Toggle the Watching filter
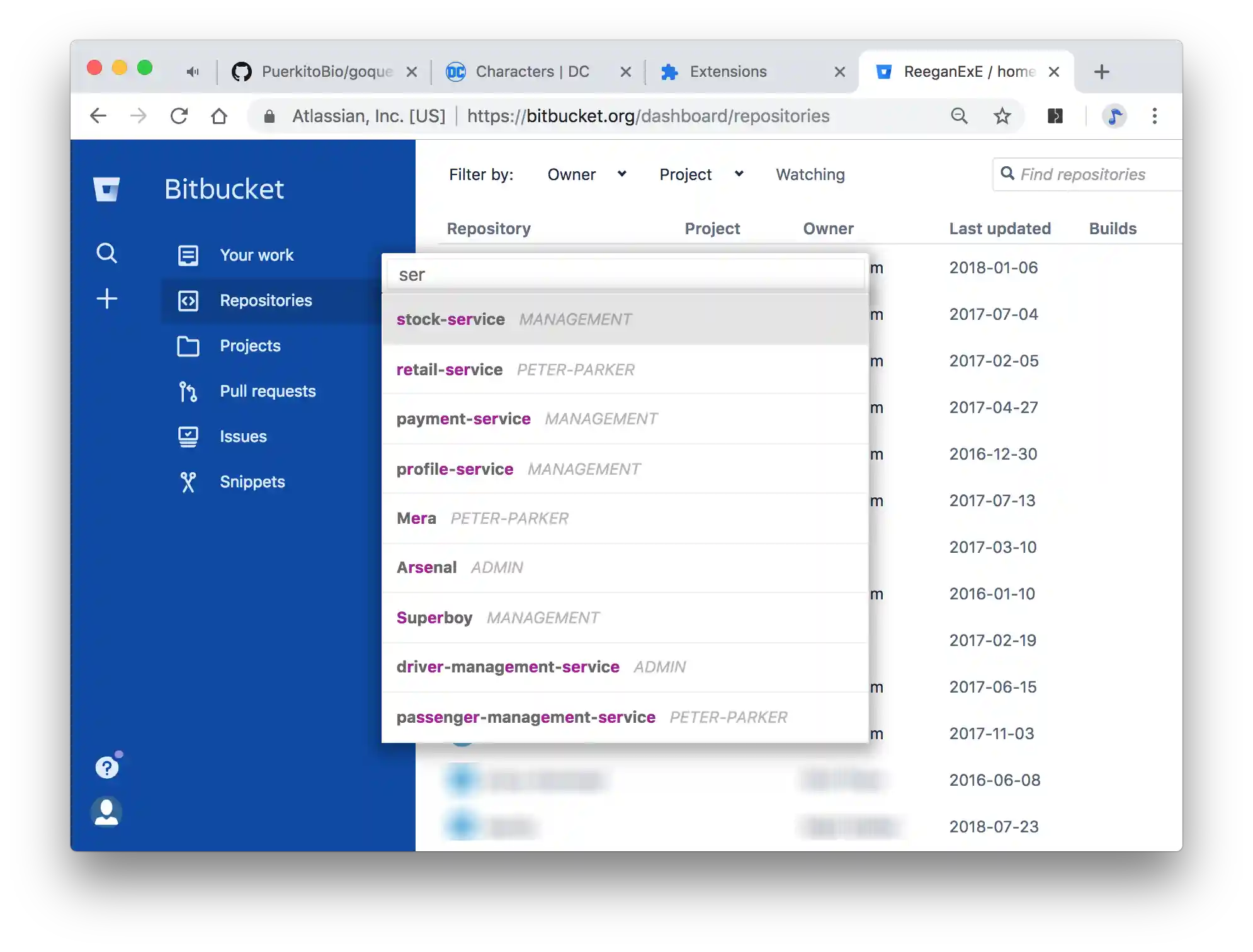Screen dimensions: 1253x952 [810, 174]
